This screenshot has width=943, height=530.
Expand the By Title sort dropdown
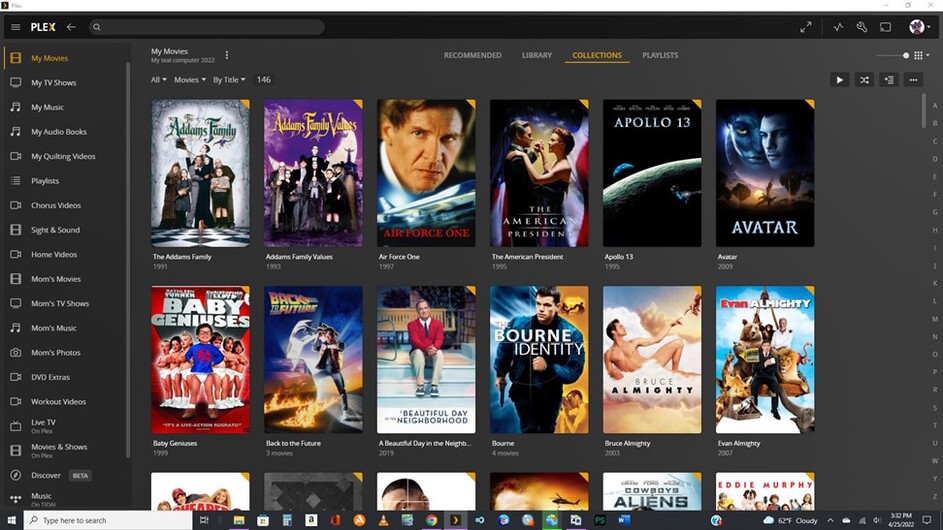229,79
